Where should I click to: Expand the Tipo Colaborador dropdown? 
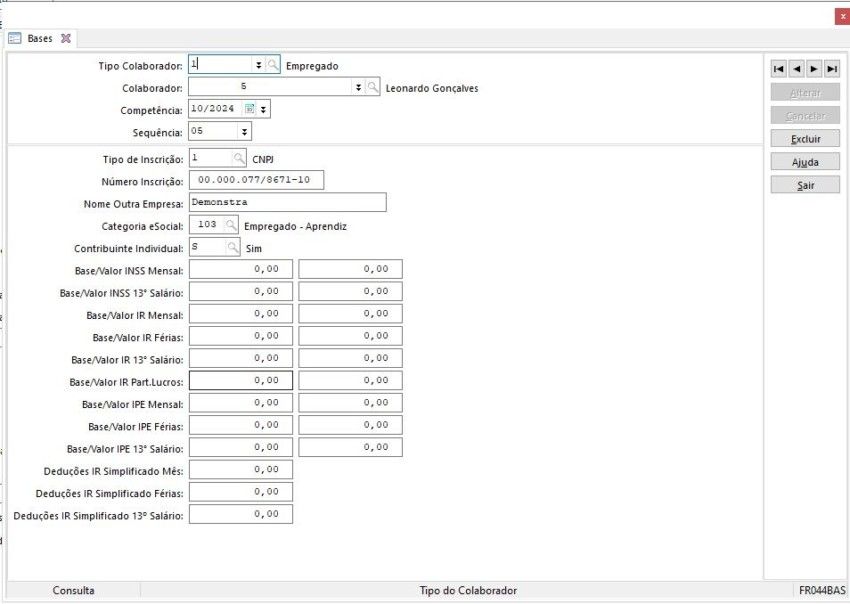click(x=258, y=65)
